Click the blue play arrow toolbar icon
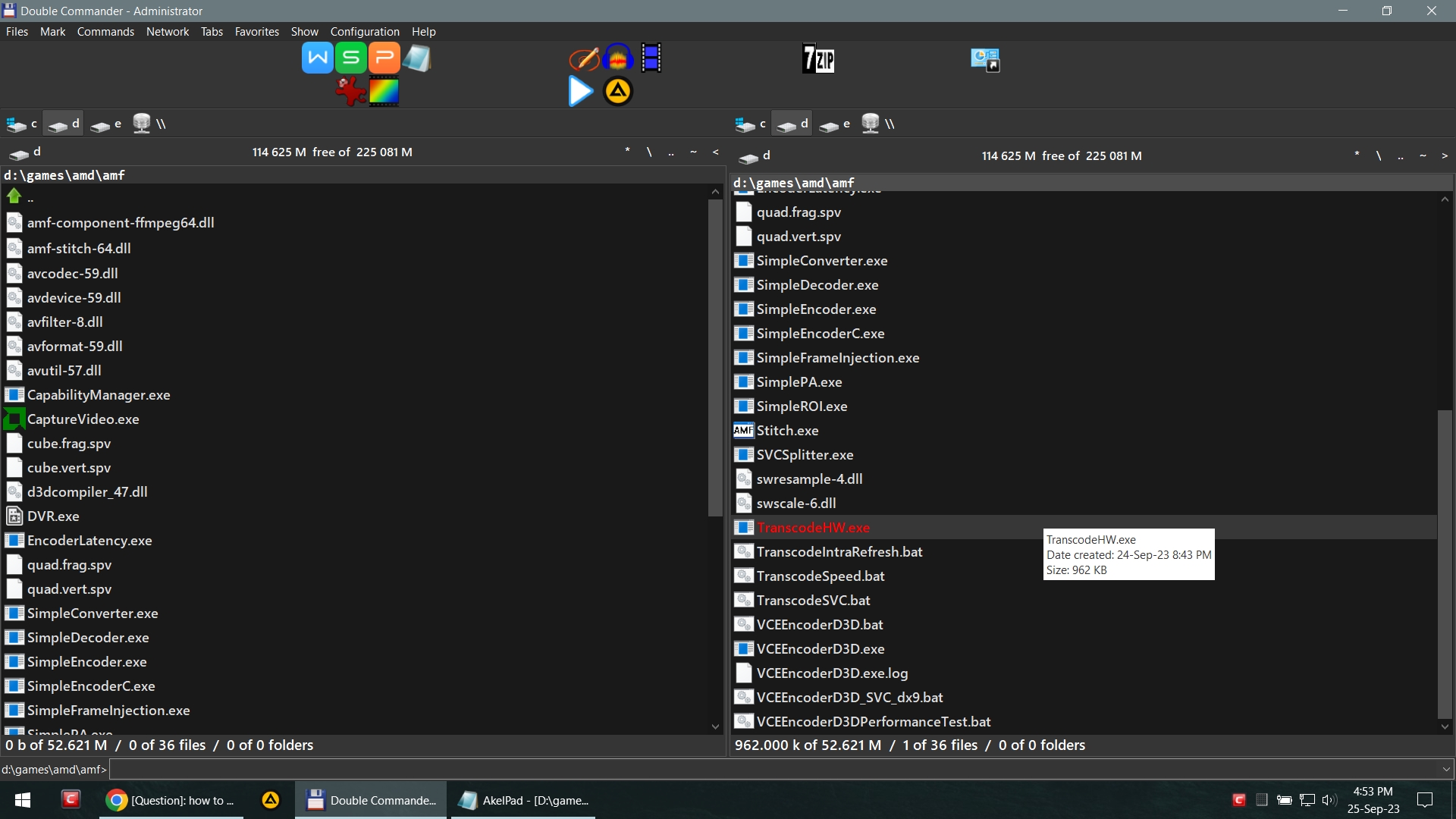 [580, 92]
